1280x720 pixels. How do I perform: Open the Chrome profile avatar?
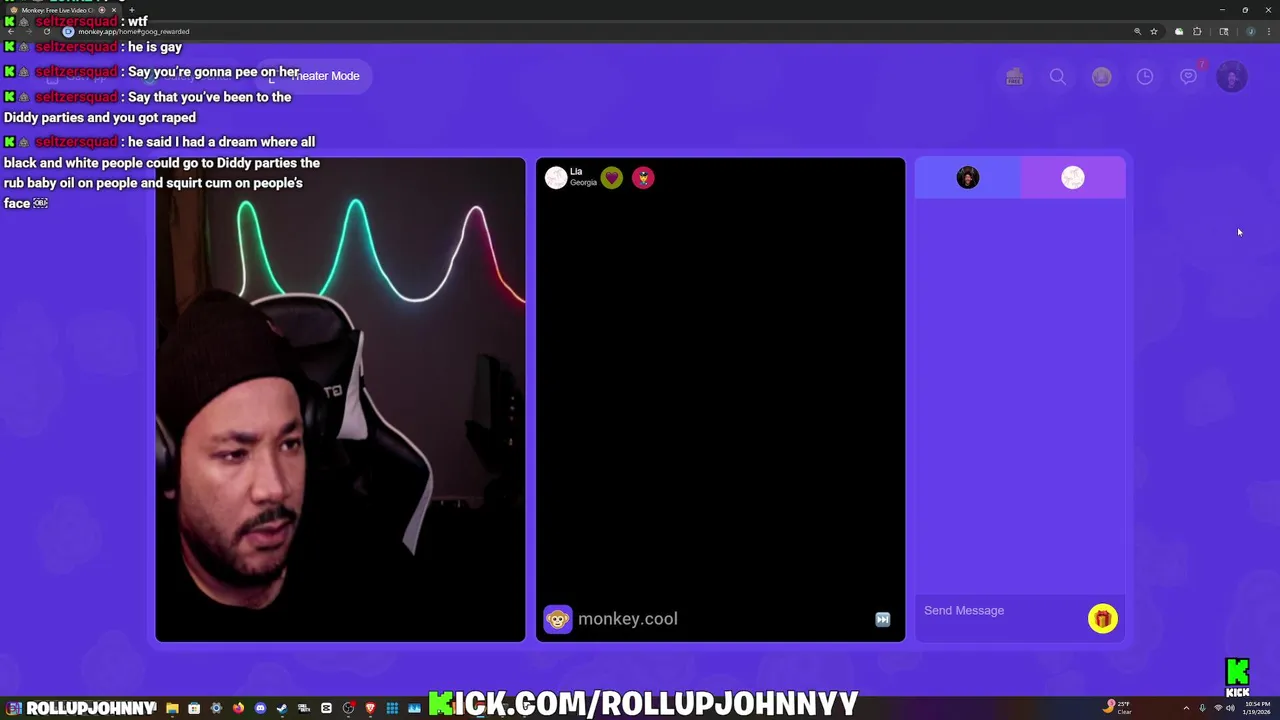point(1250,31)
